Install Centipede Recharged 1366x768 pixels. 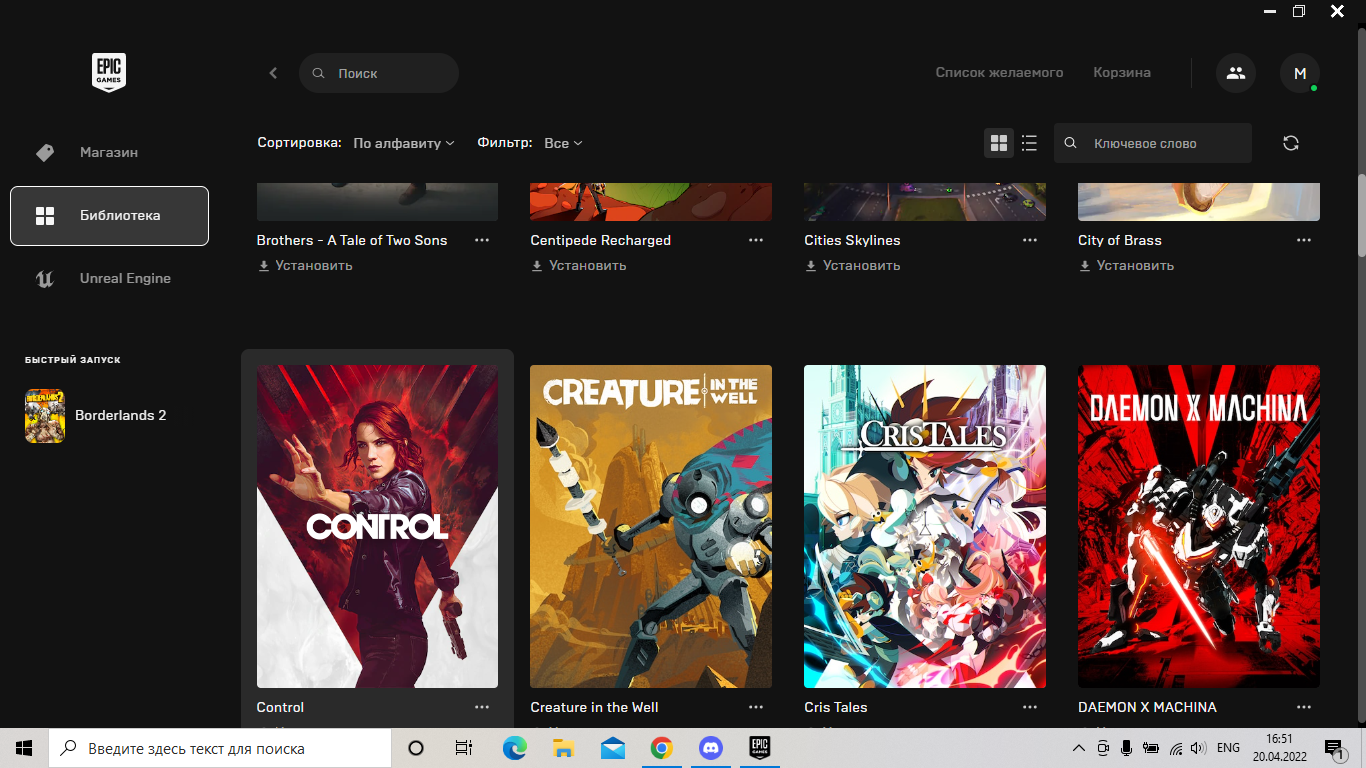click(x=579, y=266)
